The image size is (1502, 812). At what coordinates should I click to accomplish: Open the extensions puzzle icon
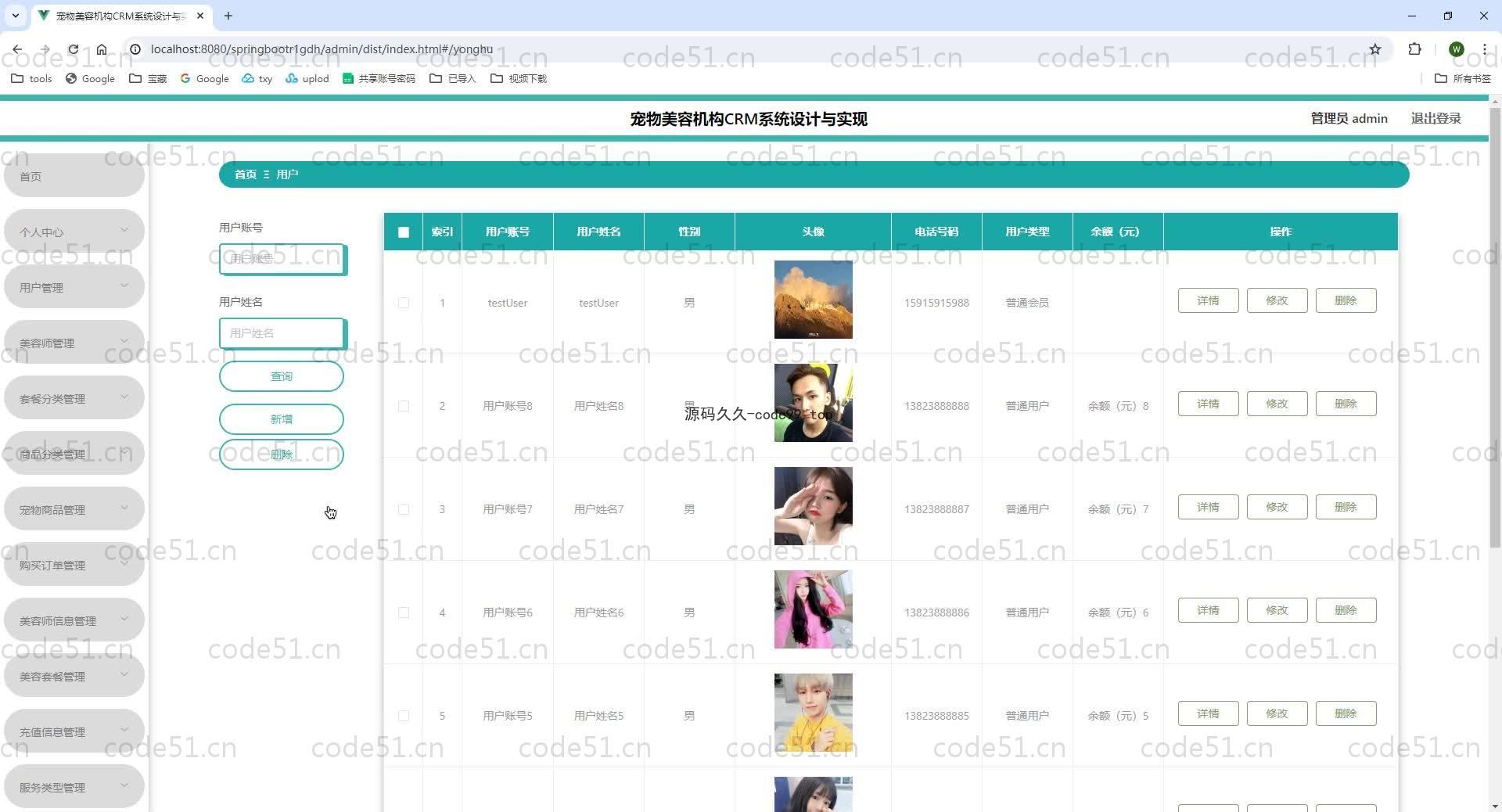[x=1414, y=49]
